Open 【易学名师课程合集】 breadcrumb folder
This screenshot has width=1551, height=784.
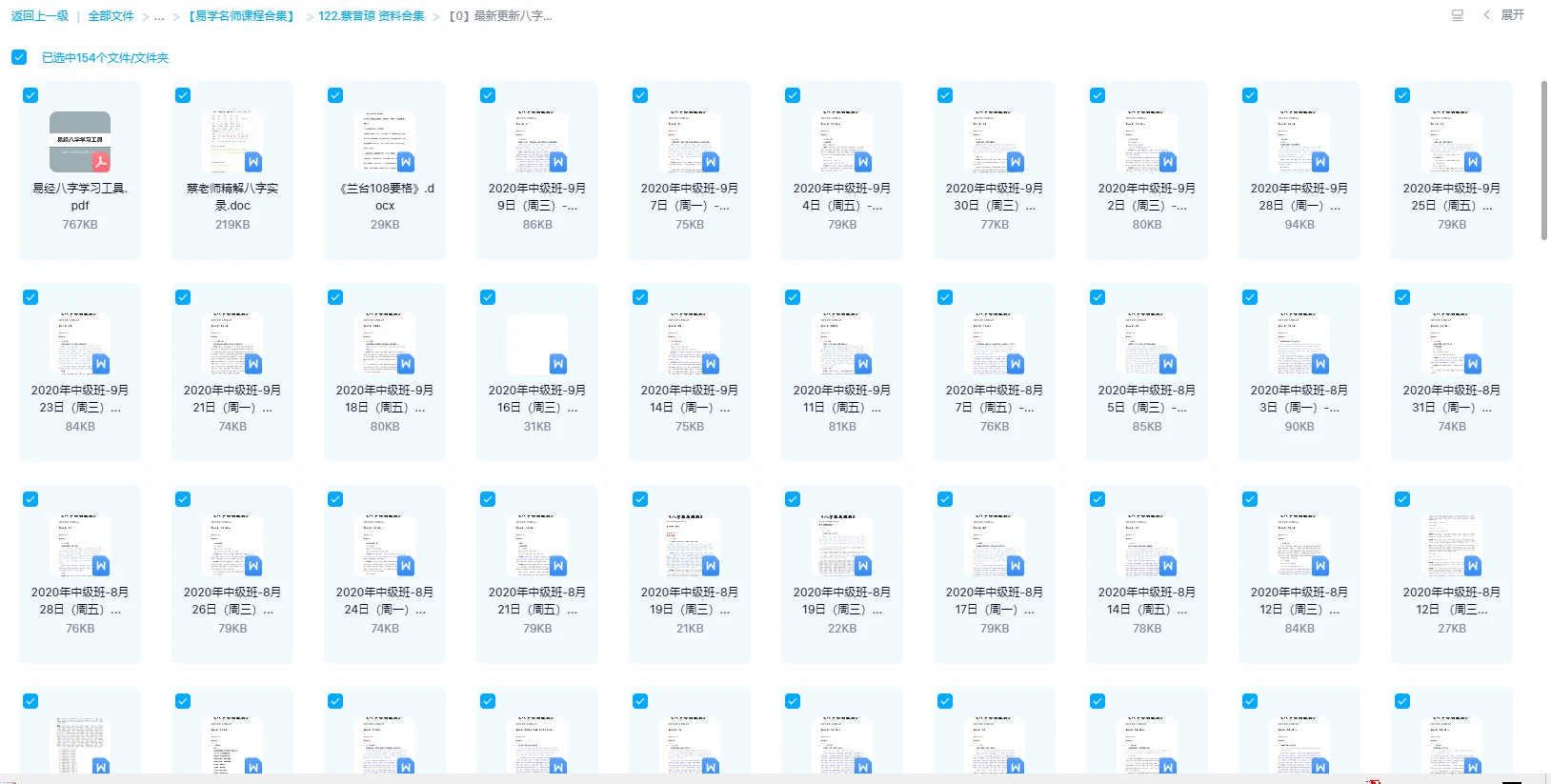[x=241, y=16]
